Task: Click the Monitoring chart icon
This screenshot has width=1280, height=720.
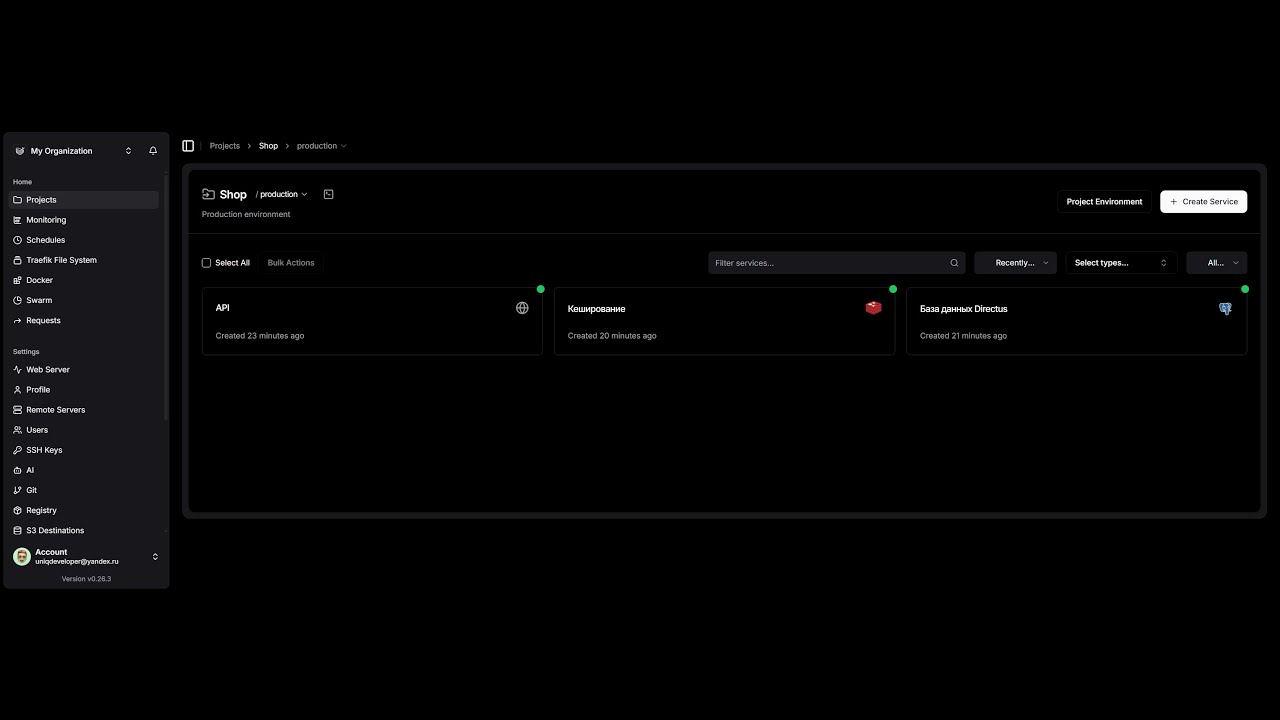Action: click(x=17, y=220)
